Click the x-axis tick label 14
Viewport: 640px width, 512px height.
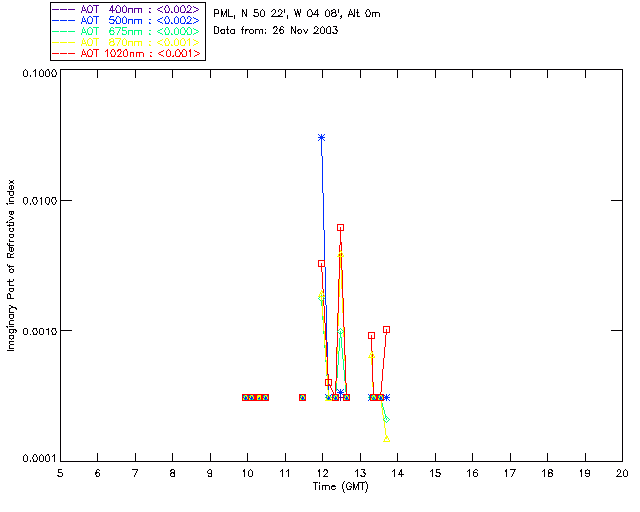point(398,473)
